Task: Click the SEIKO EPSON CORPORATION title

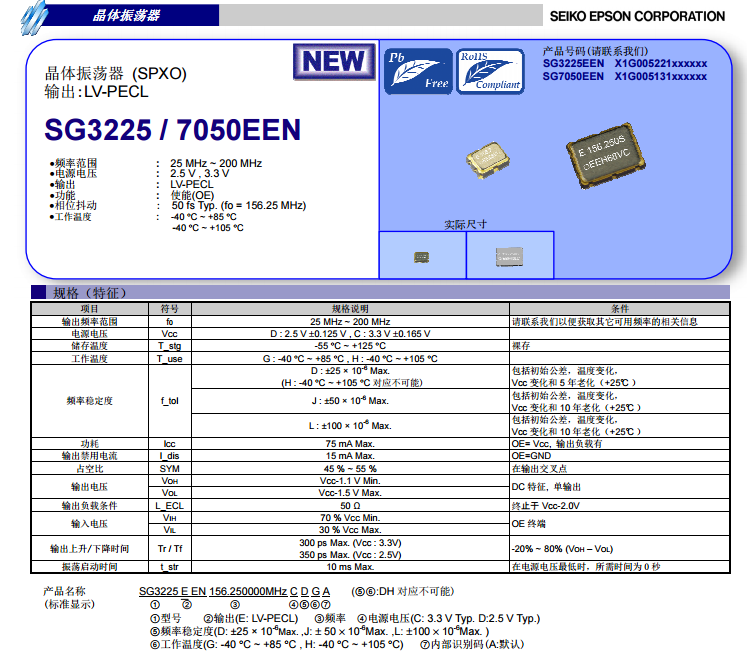Action: [637, 16]
